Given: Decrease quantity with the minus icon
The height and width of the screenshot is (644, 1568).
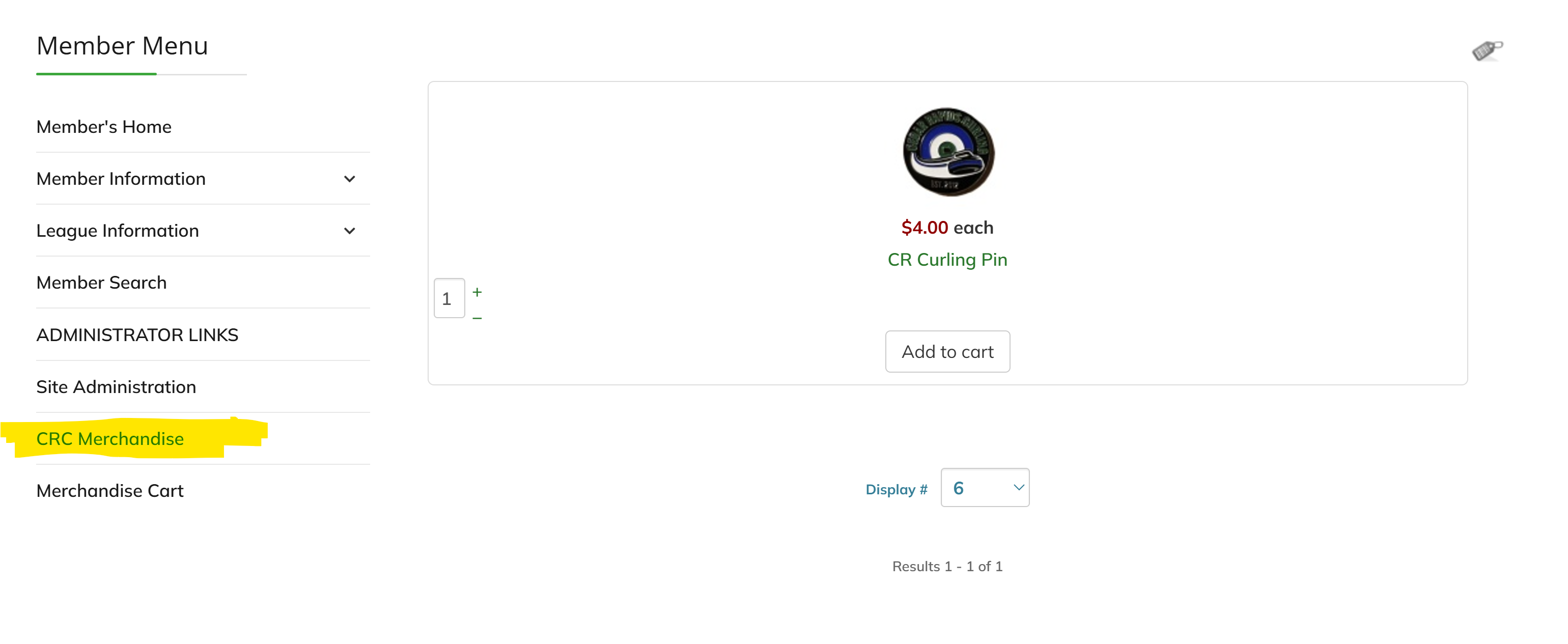Looking at the screenshot, I should pyautogui.click(x=477, y=318).
